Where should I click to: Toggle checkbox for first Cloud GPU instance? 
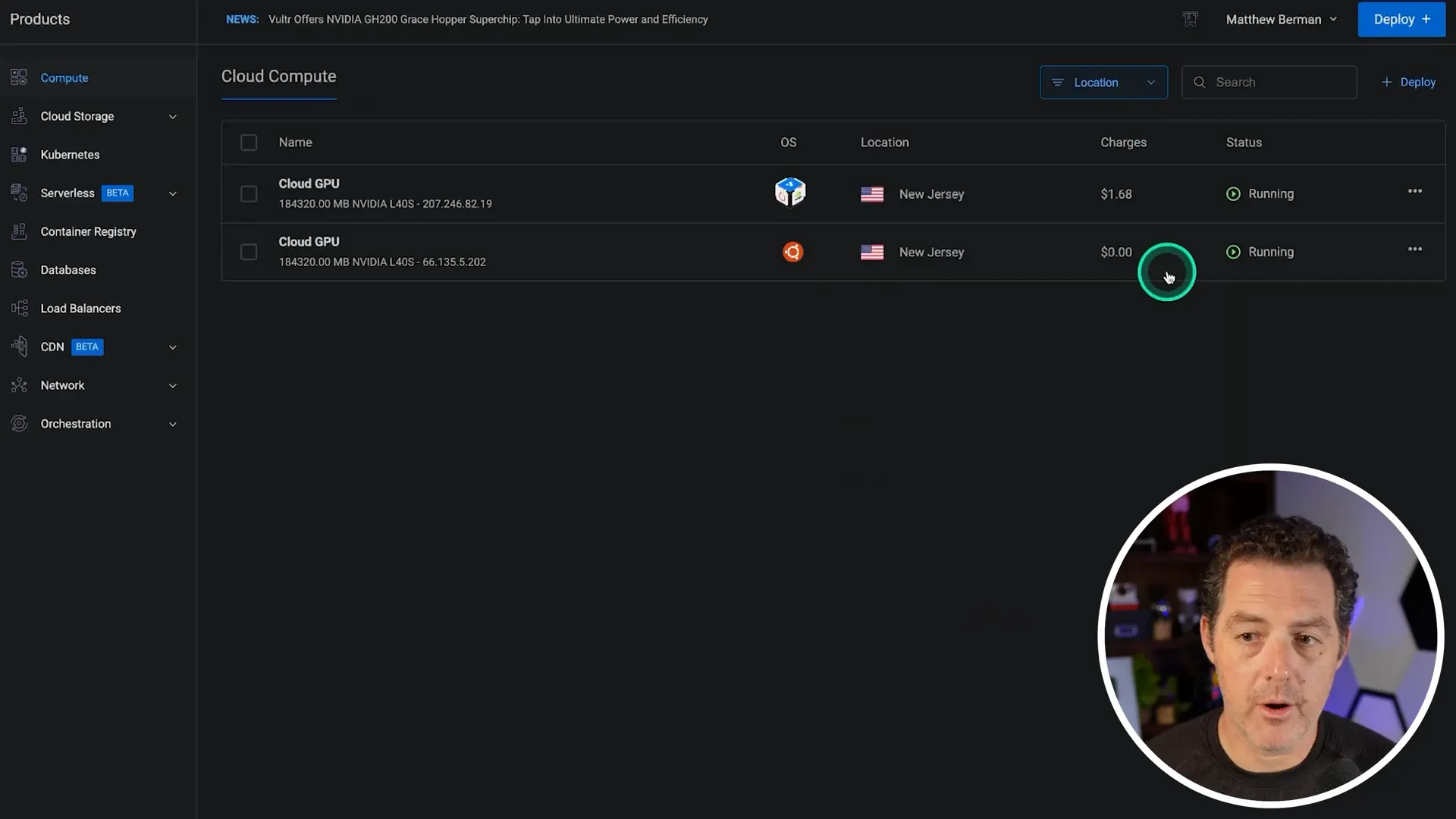pos(247,194)
